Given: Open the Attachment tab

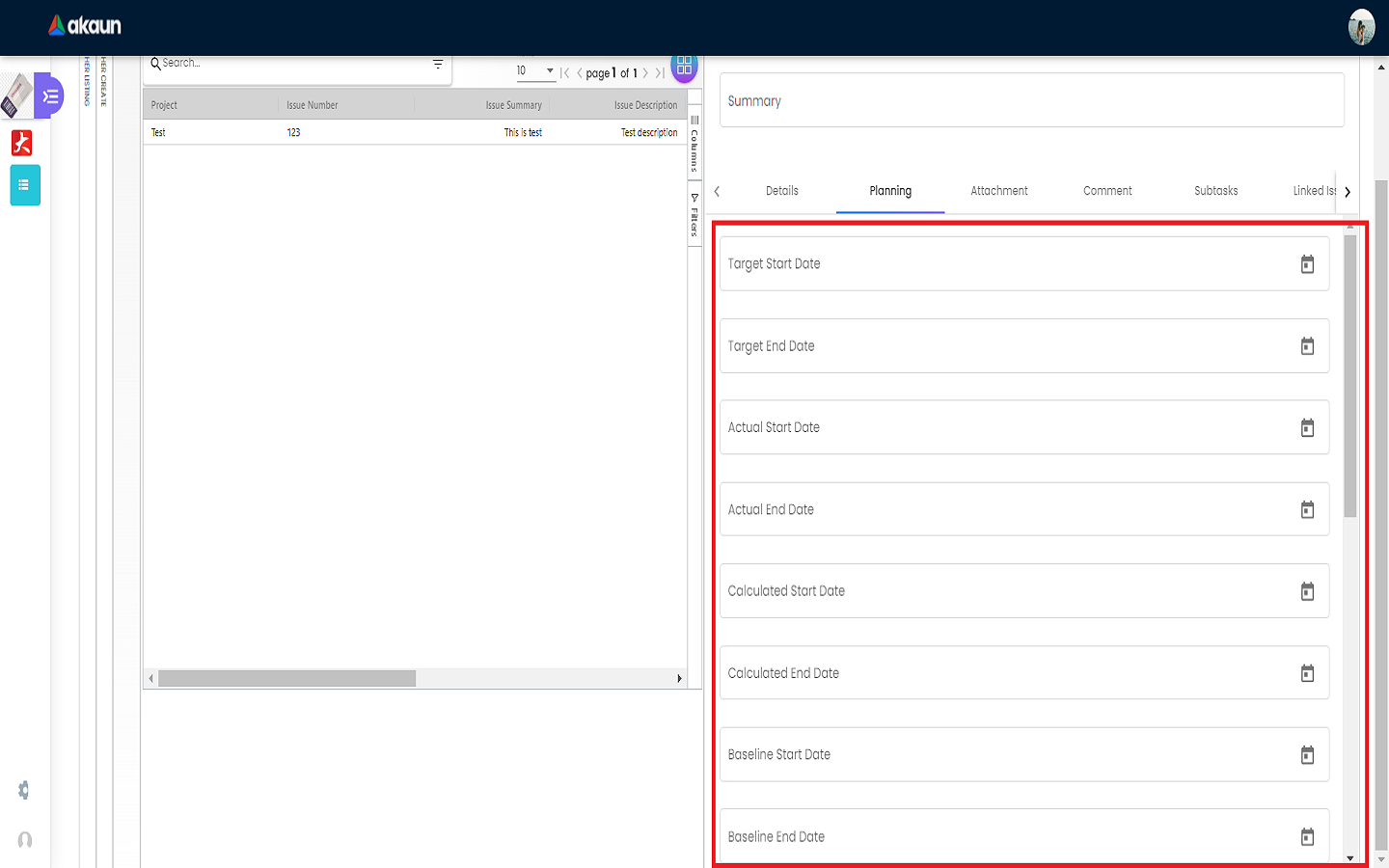Looking at the screenshot, I should coord(999,191).
